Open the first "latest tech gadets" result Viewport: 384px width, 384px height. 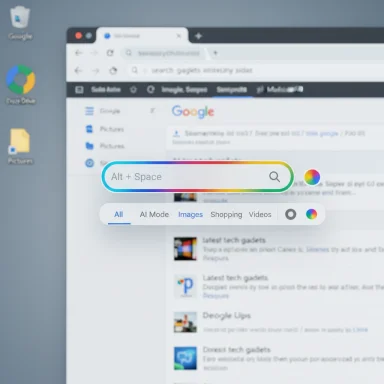[234, 240]
